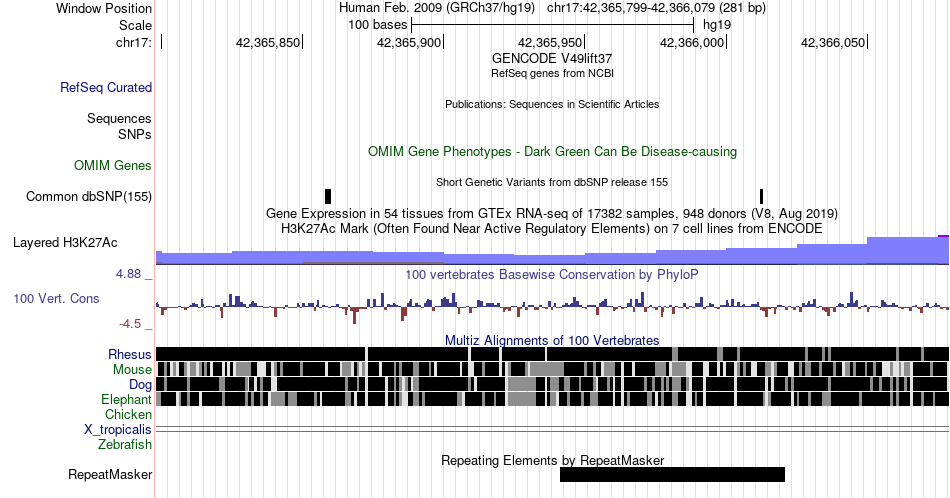Click the 42,366,050 ruler coordinate
This screenshot has width=950, height=498.
(833, 42)
